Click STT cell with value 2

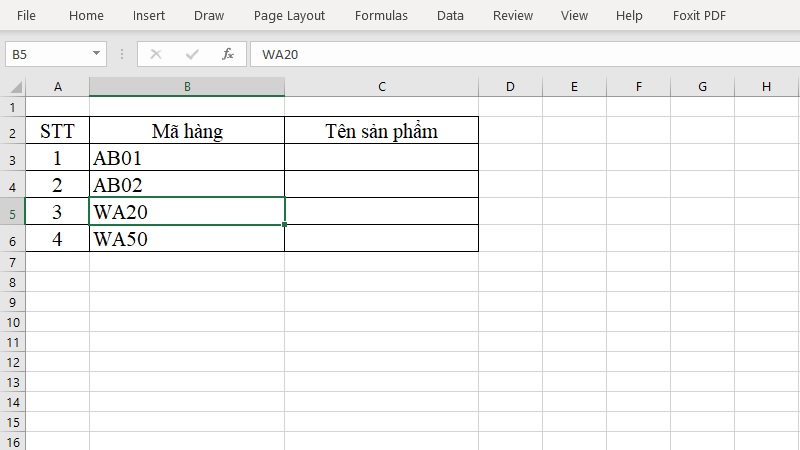[58, 185]
